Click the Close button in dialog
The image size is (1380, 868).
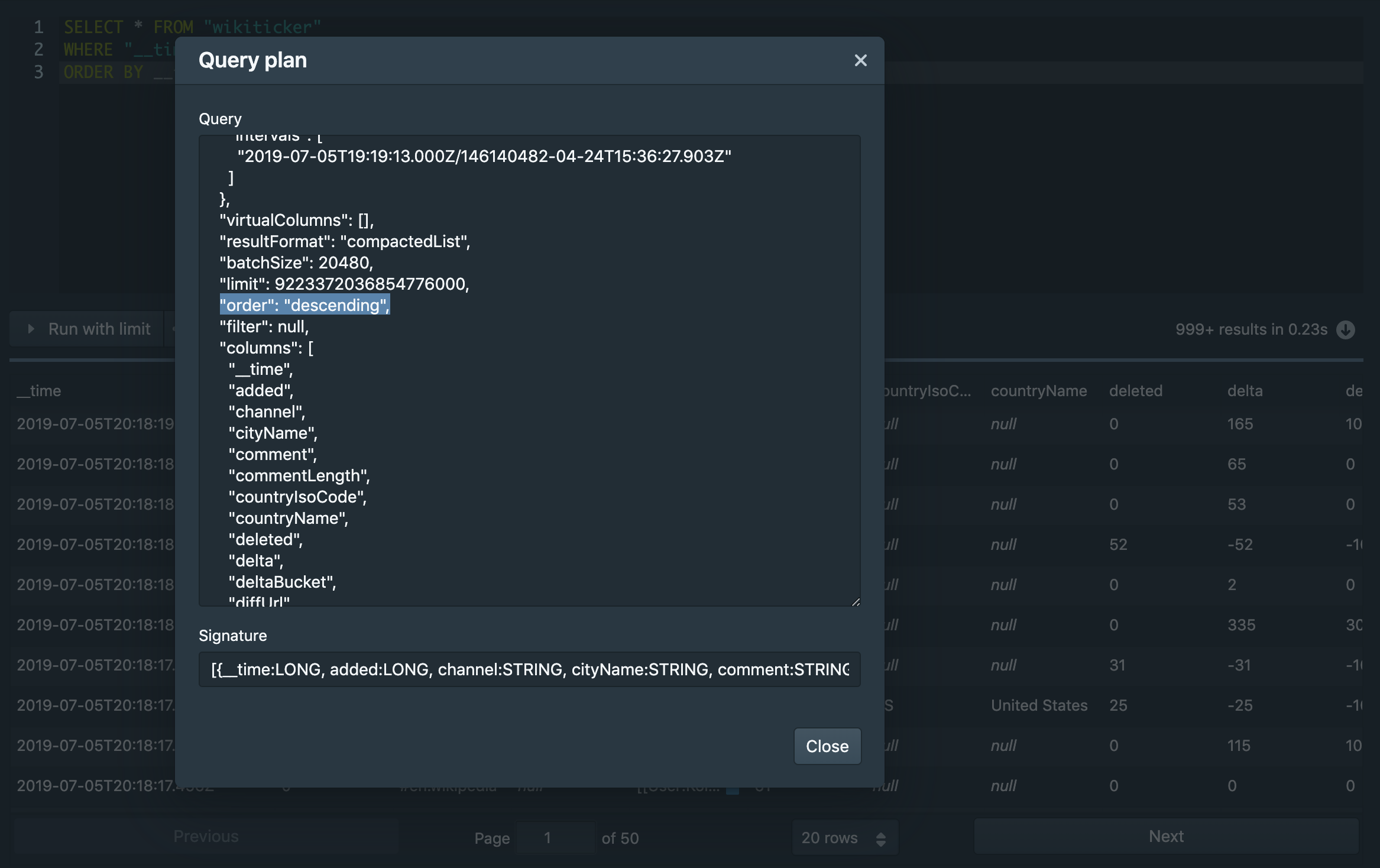tap(827, 746)
